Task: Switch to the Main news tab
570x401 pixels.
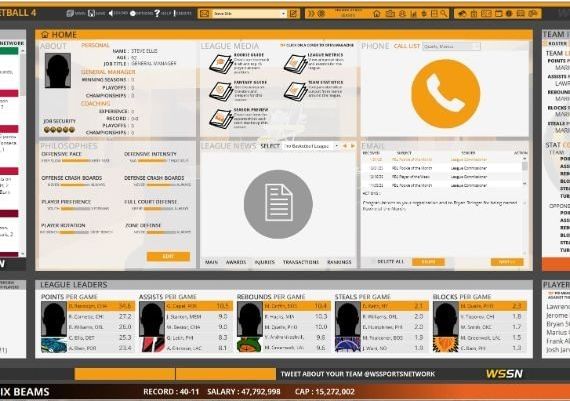Action: tap(212, 262)
